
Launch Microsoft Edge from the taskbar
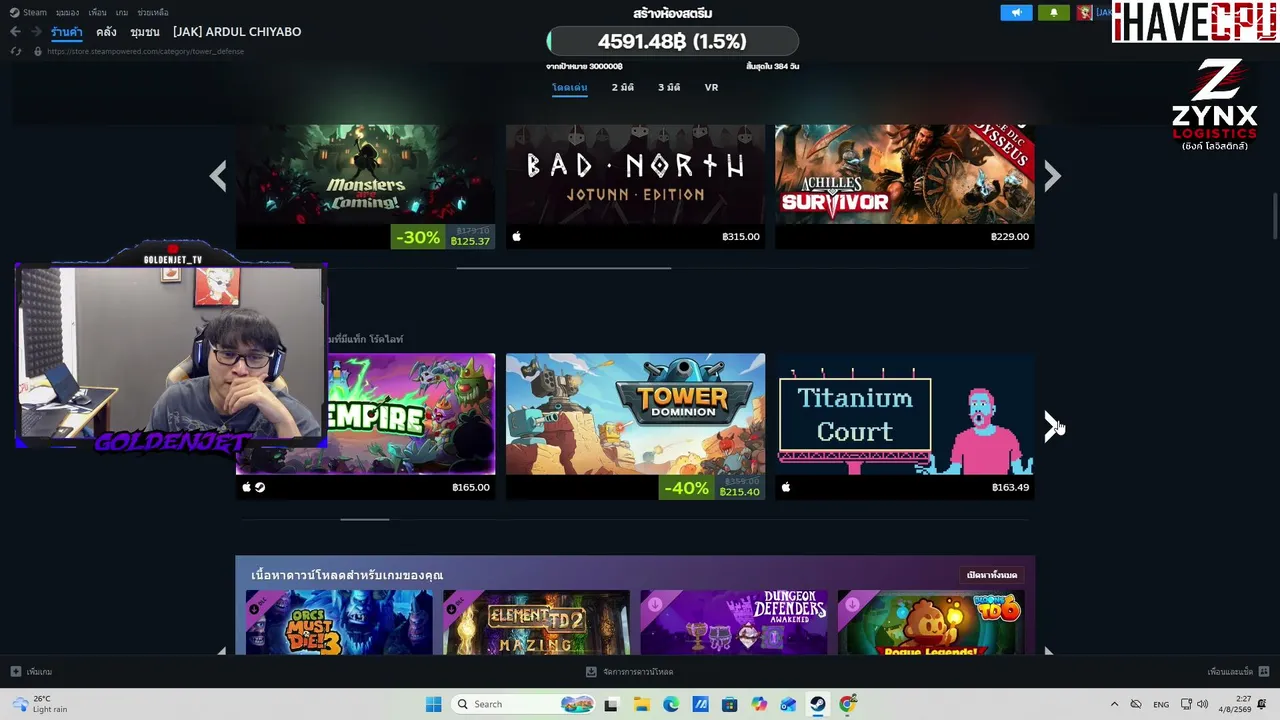(670, 704)
